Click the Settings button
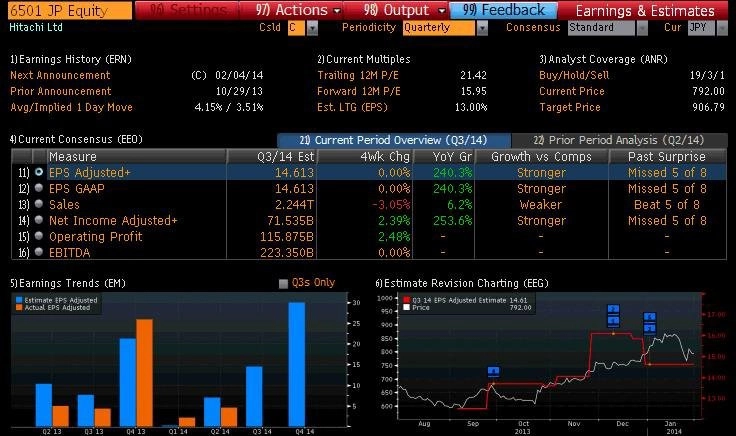Viewport: 736px width, 436px height. tap(187, 10)
